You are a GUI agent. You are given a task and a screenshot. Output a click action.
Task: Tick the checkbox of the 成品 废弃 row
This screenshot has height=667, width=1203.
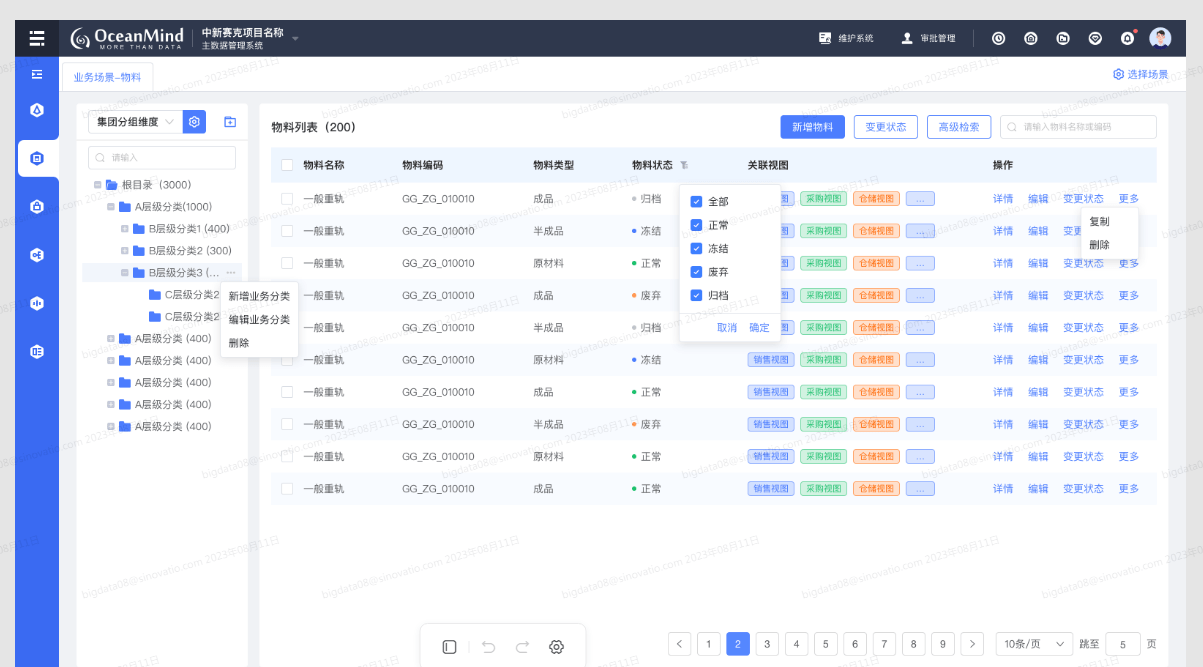point(287,295)
